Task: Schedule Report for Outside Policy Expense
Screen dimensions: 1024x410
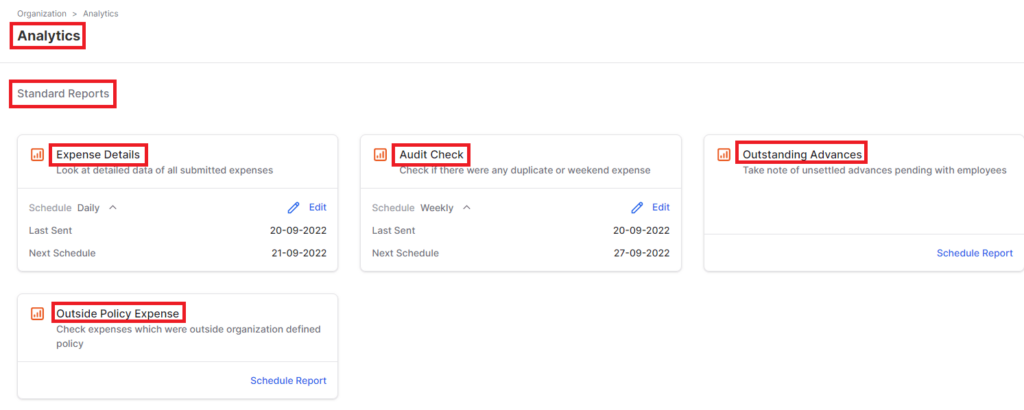Action: click(288, 381)
